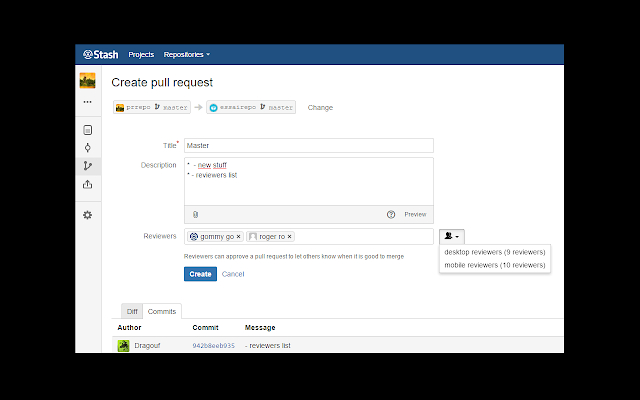The width and height of the screenshot is (640, 400).
Task: Open the Source files sidebar icon
Action: (x=87, y=130)
